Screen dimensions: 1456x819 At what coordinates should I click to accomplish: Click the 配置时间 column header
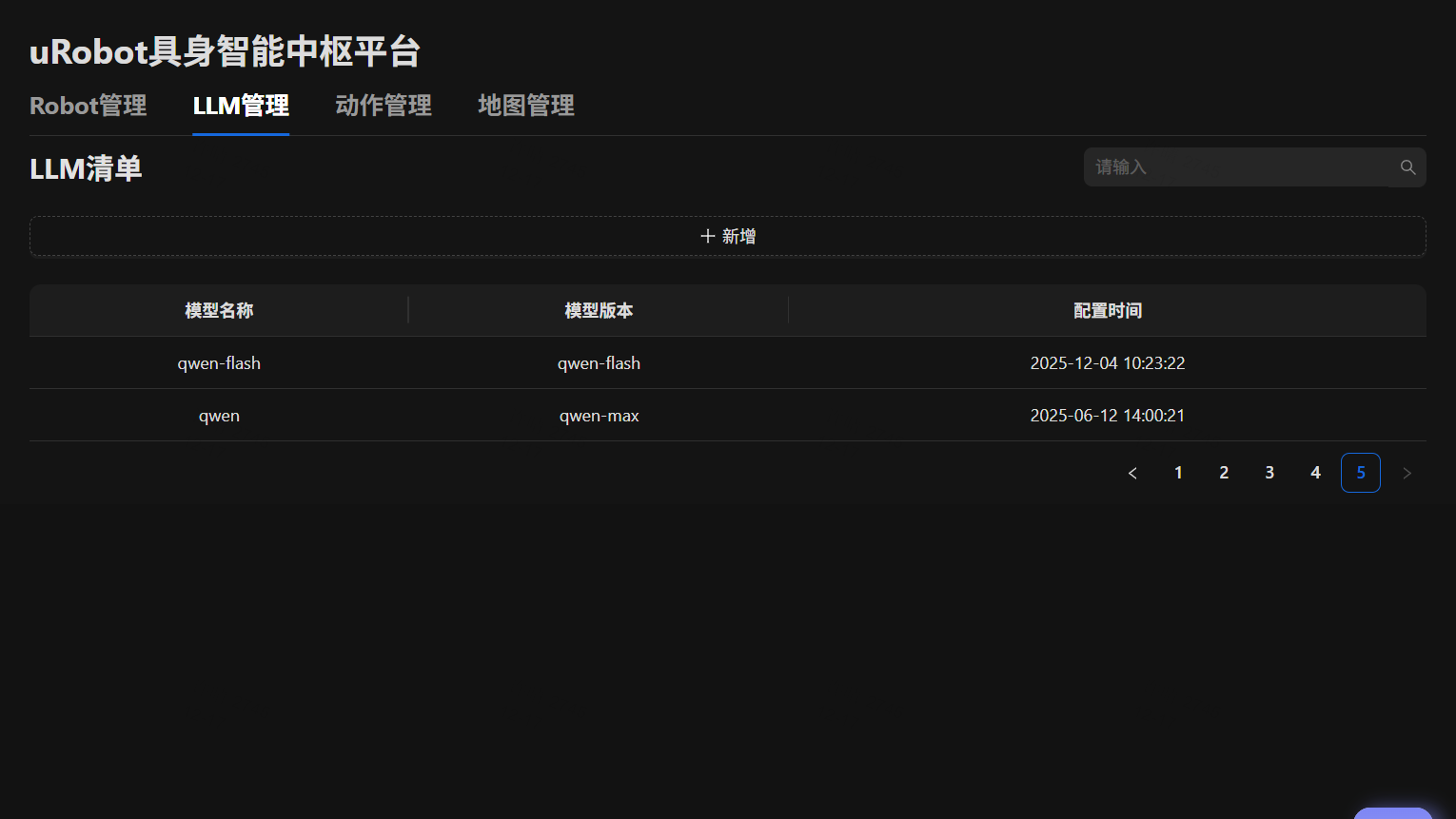point(1108,311)
